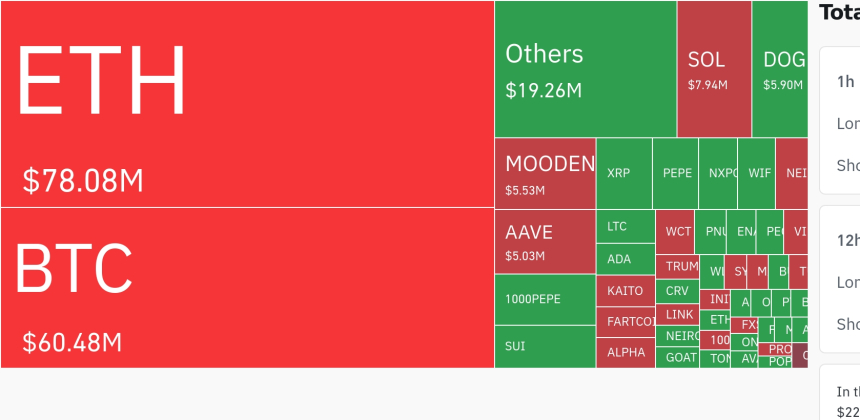Select the 1000PEPE tile
The height and width of the screenshot is (420, 860).
coord(545,299)
